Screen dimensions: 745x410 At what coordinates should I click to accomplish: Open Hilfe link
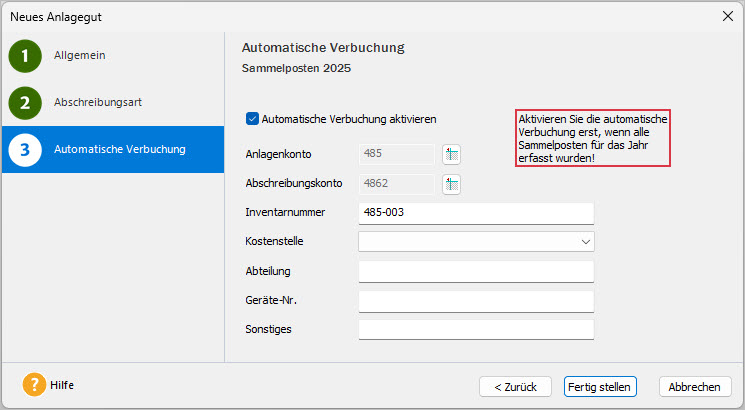click(x=62, y=385)
